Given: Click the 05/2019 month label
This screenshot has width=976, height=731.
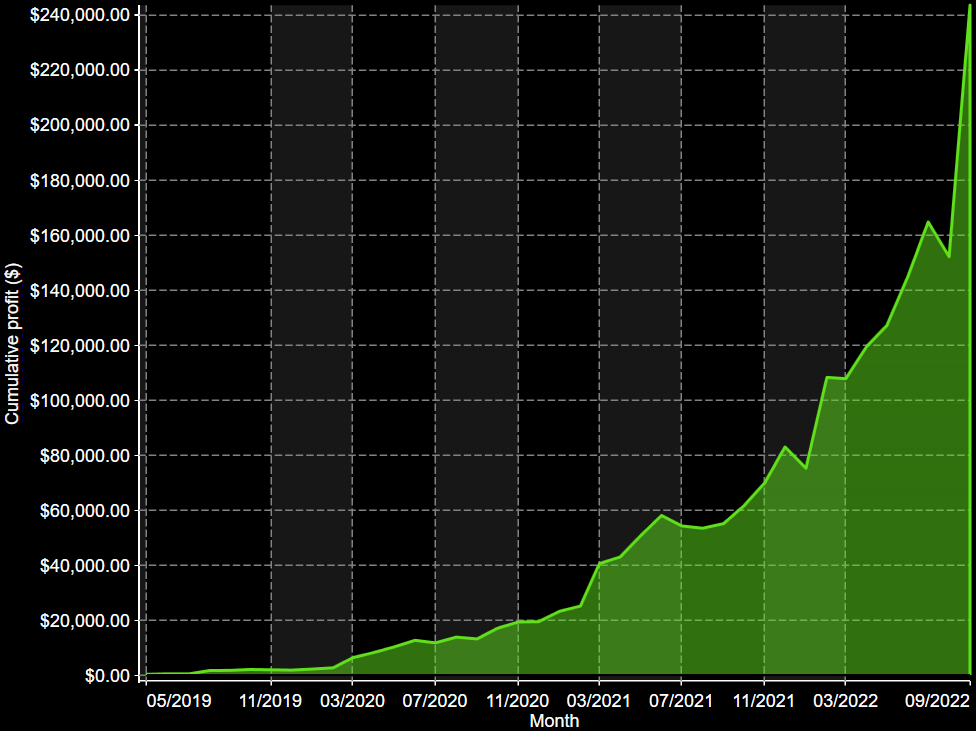Looking at the screenshot, I should (179, 701).
